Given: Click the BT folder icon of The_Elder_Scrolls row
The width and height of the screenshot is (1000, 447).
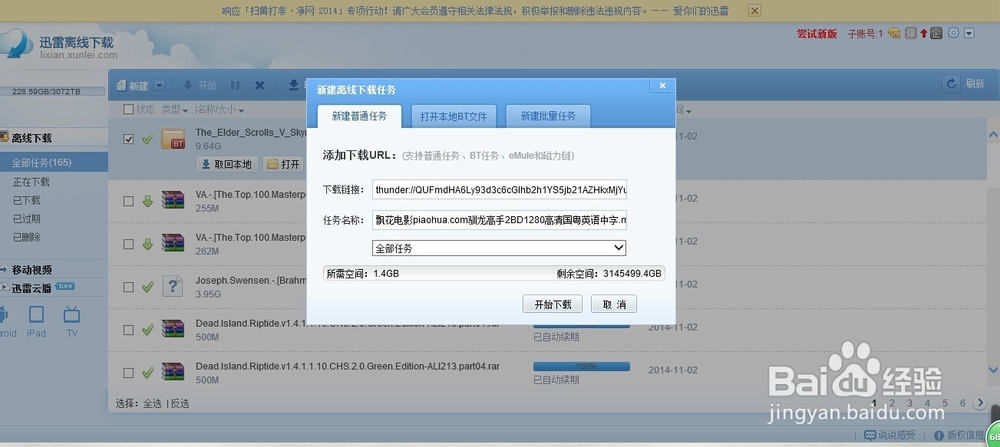Looking at the screenshot, I should 173,139.
